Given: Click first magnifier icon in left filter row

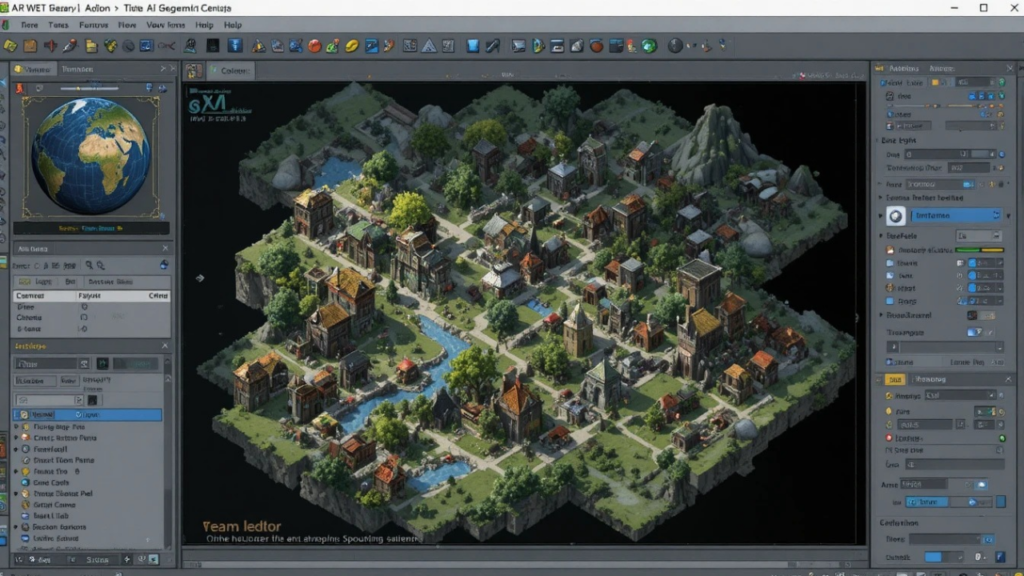Looking at the screenshot, I should pos(89,265).
